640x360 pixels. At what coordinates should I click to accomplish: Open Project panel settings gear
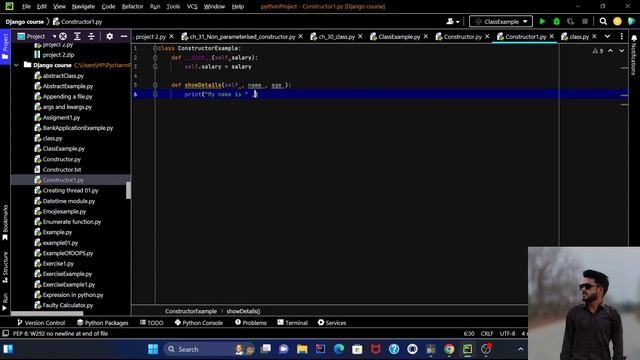coord(109,36)
